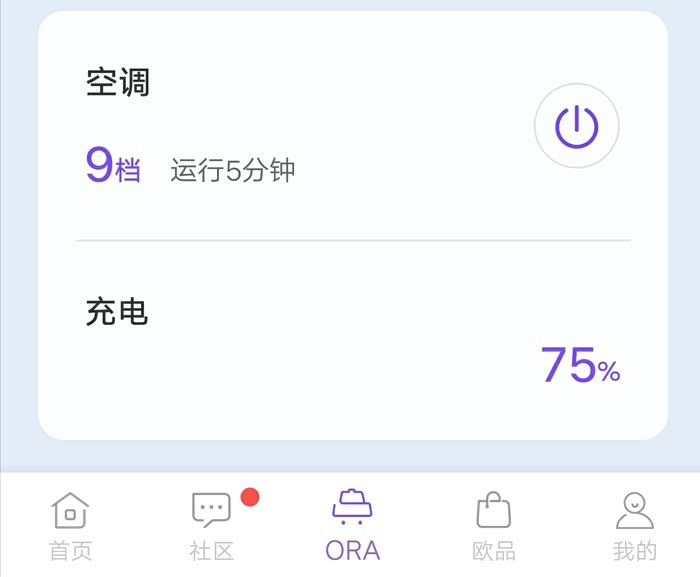The image size is (700, 577).
Task: Tap the home house icon
Action: [x=70, y=510]
